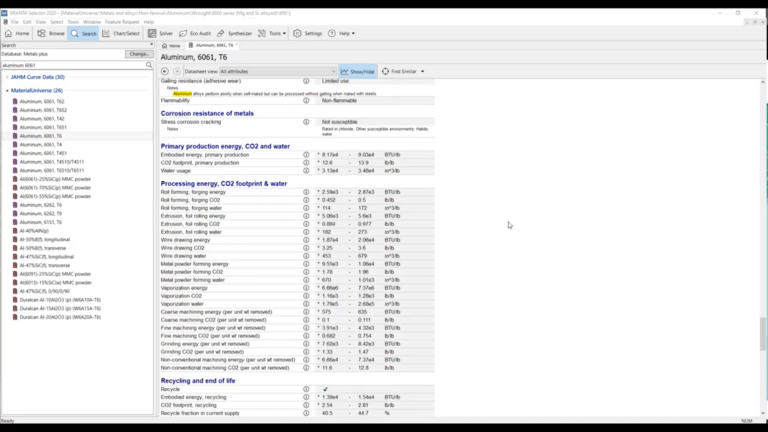Open the Search panel header dropdown

(151, 45)
